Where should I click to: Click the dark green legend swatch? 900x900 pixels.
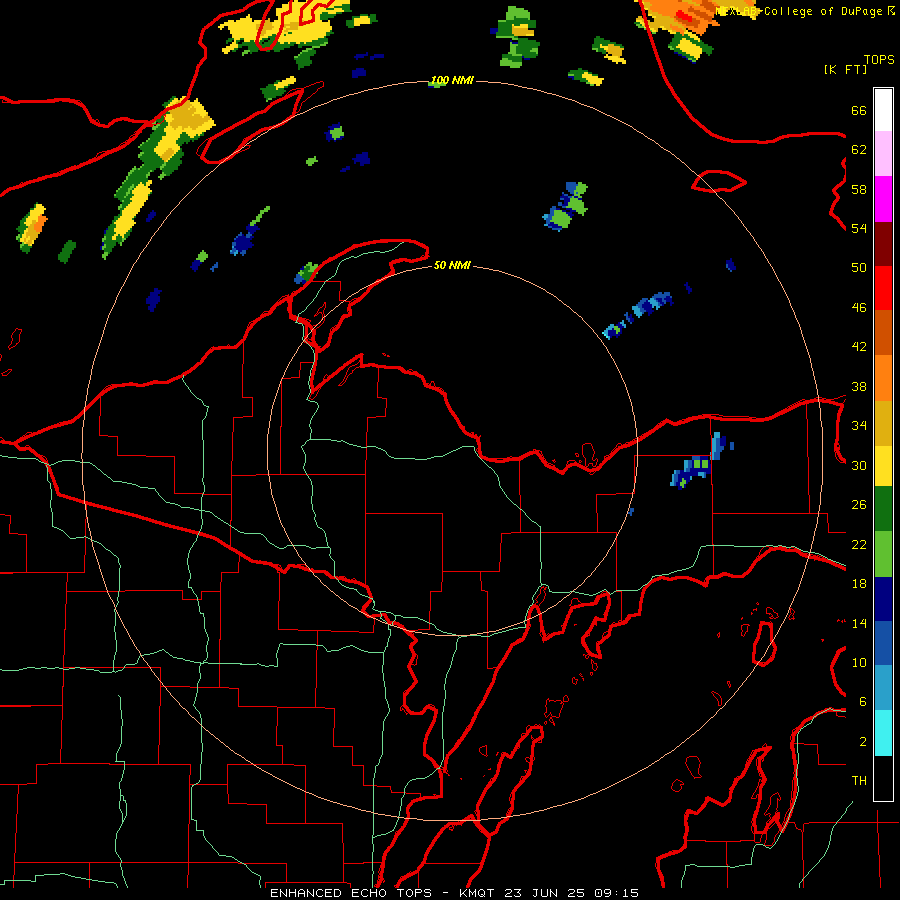tap(883, 509)
